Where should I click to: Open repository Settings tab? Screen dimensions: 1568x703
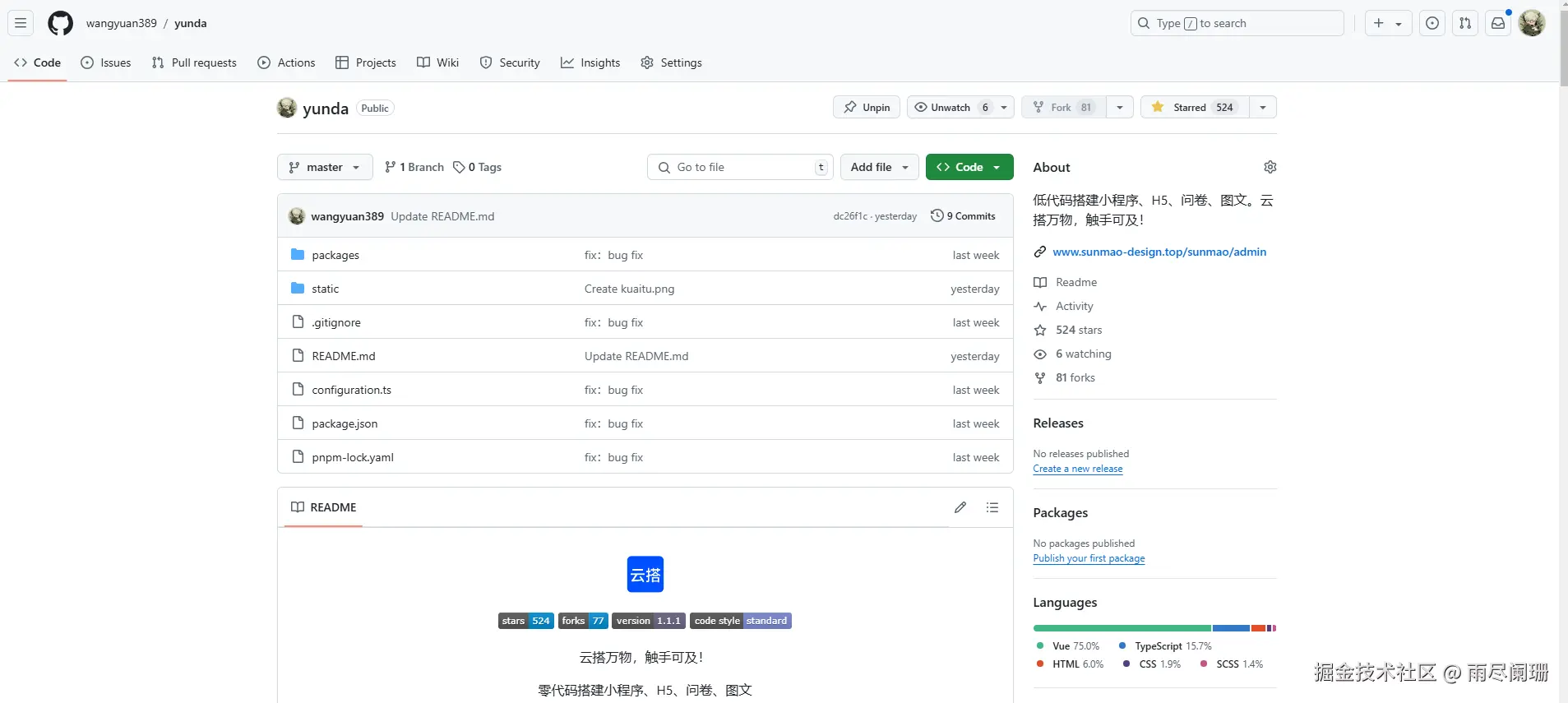[x=671, y=62]
